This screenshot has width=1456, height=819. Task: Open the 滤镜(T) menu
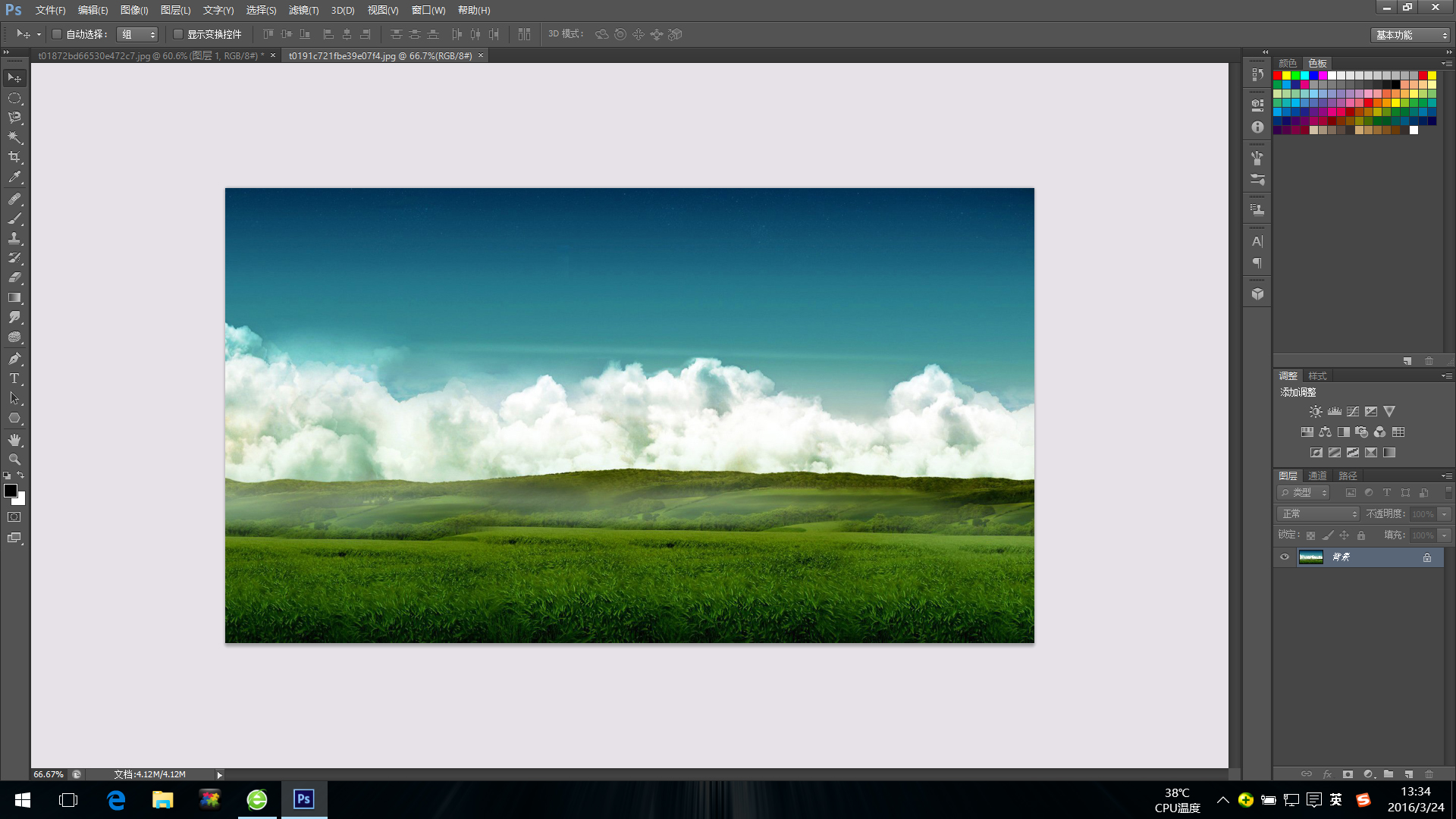point(303,10)
